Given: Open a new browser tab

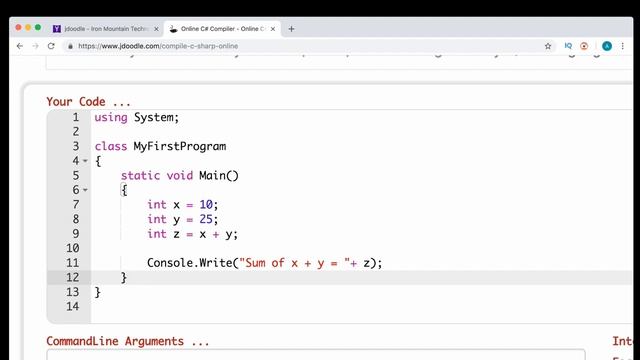Looking at the screenshot, I should pos(291,29).
